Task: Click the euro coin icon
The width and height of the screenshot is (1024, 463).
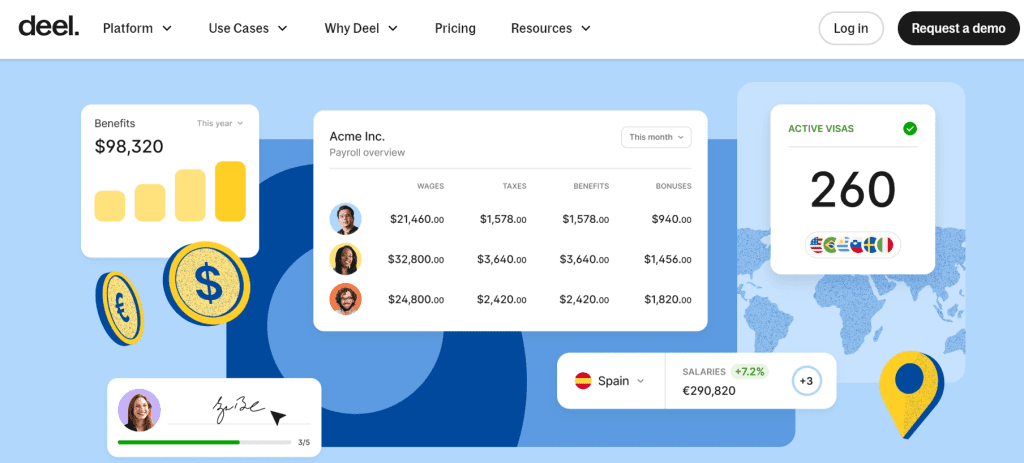Action: tap(119, 308)
